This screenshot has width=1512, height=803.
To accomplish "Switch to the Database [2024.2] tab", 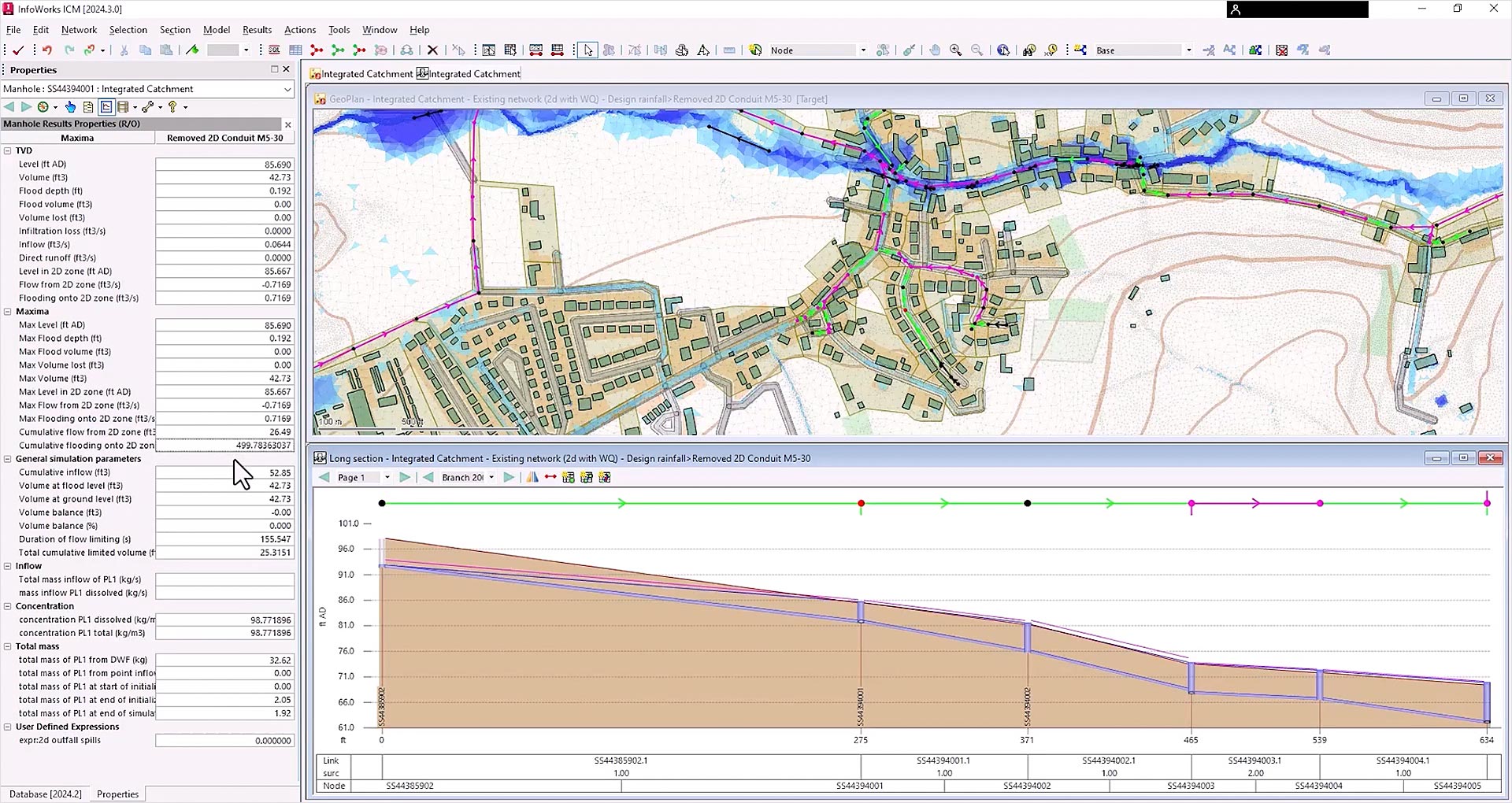I will [44, 794].
